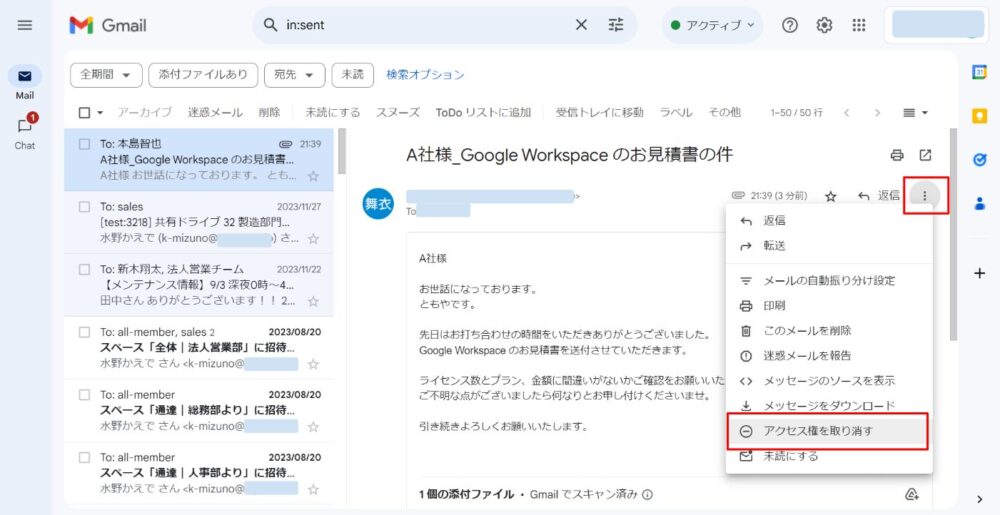Select checkbox for To: sales email
Screen dimensions: 1000x515
pos(84,207)
